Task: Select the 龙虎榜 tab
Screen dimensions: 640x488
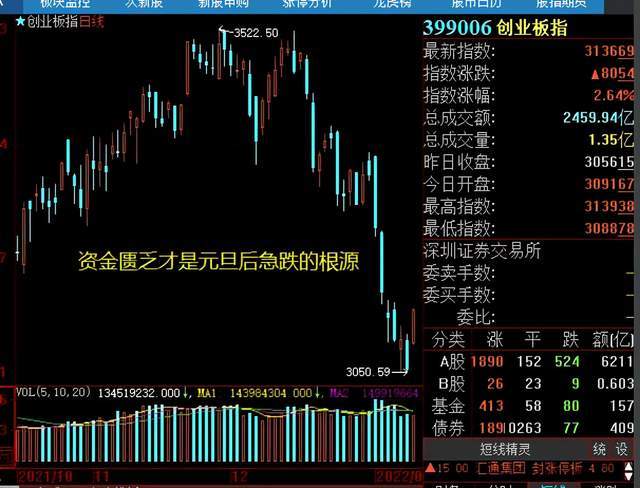Action: [x=392, y=4]
